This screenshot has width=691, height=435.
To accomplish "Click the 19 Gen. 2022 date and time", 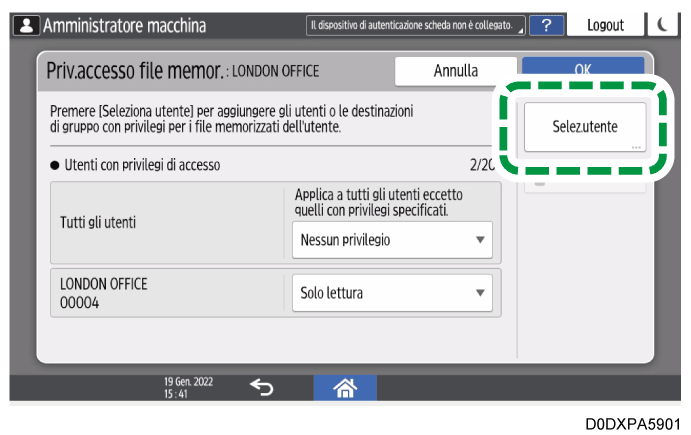I will [188, 387].
